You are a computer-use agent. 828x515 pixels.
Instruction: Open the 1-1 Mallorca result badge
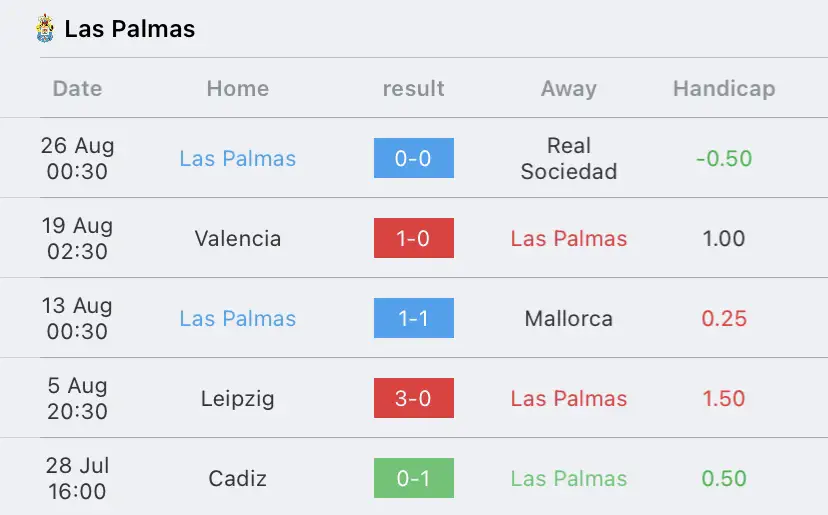[413, 318]
